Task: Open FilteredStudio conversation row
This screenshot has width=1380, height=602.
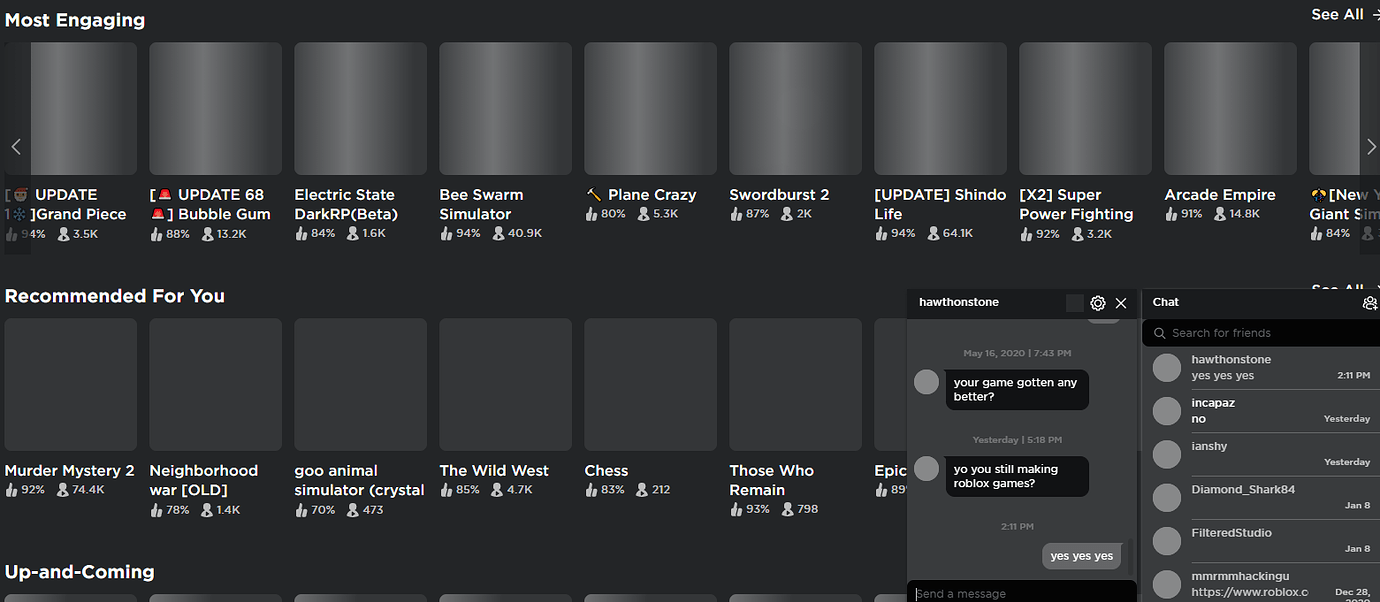Action: click(1261, 541)
